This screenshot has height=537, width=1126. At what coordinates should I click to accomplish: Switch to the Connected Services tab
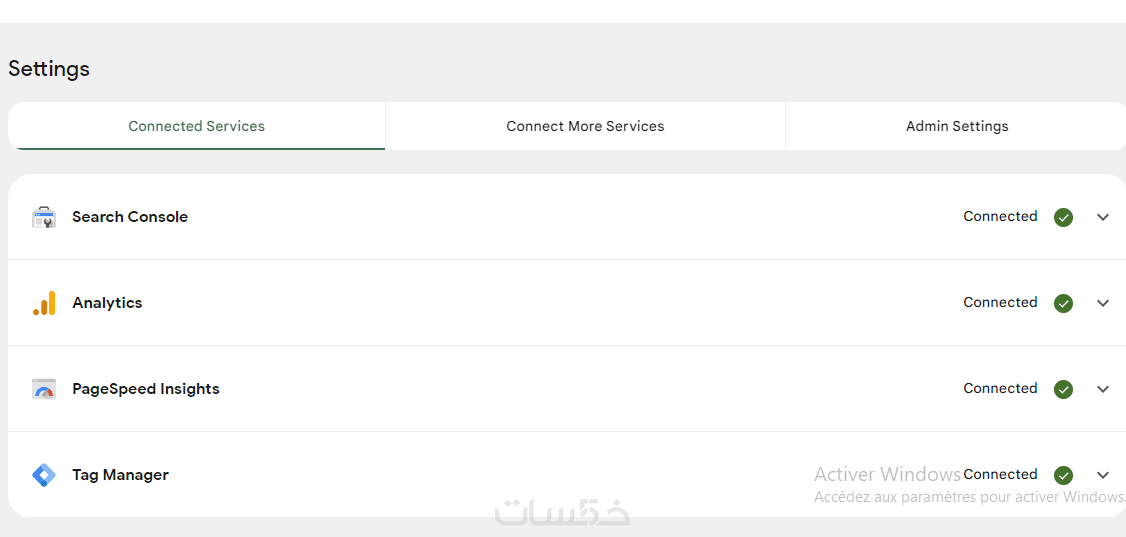tap(197, 126)
